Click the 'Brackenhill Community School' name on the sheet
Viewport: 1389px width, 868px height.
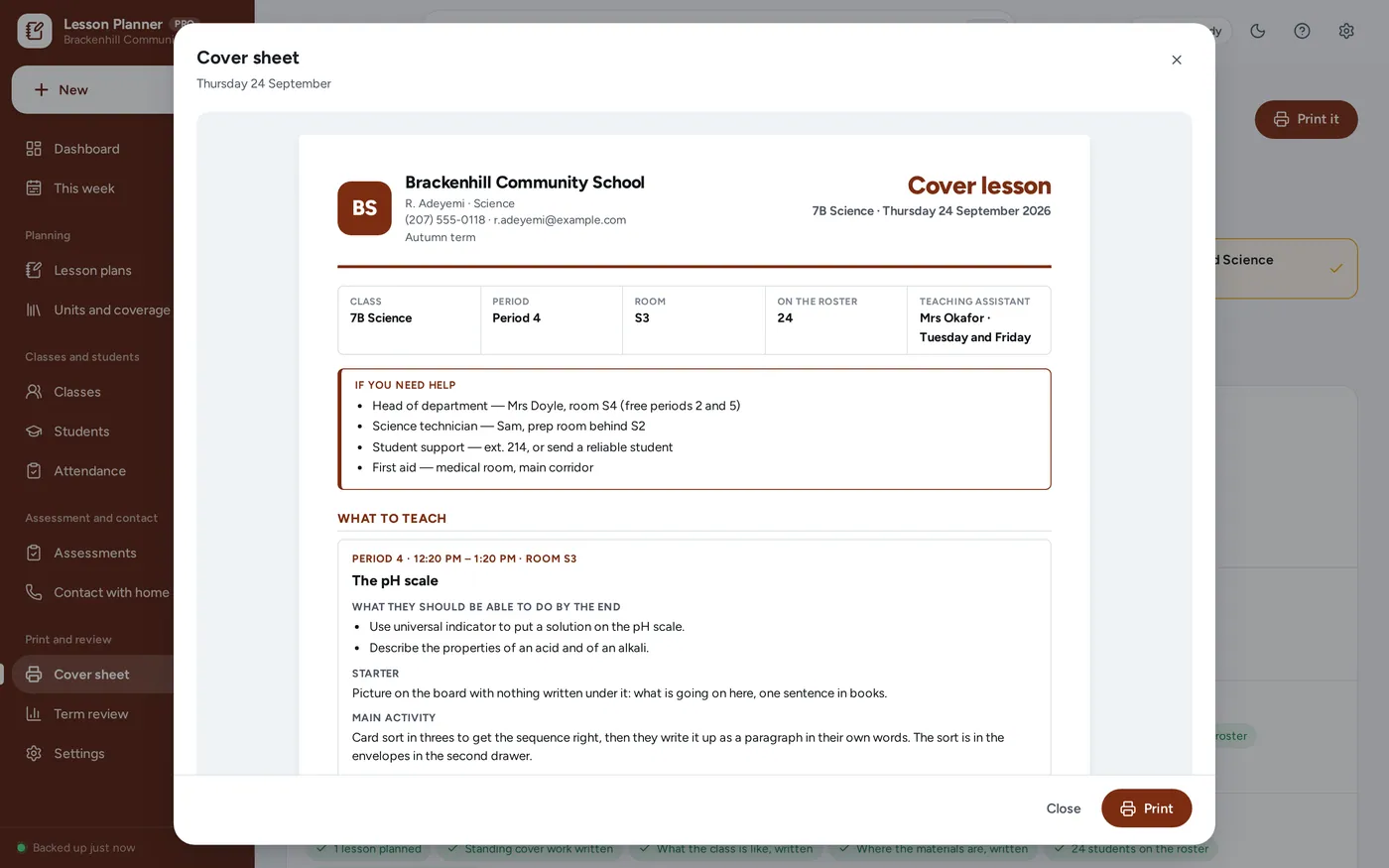click(x=525, y=183)
